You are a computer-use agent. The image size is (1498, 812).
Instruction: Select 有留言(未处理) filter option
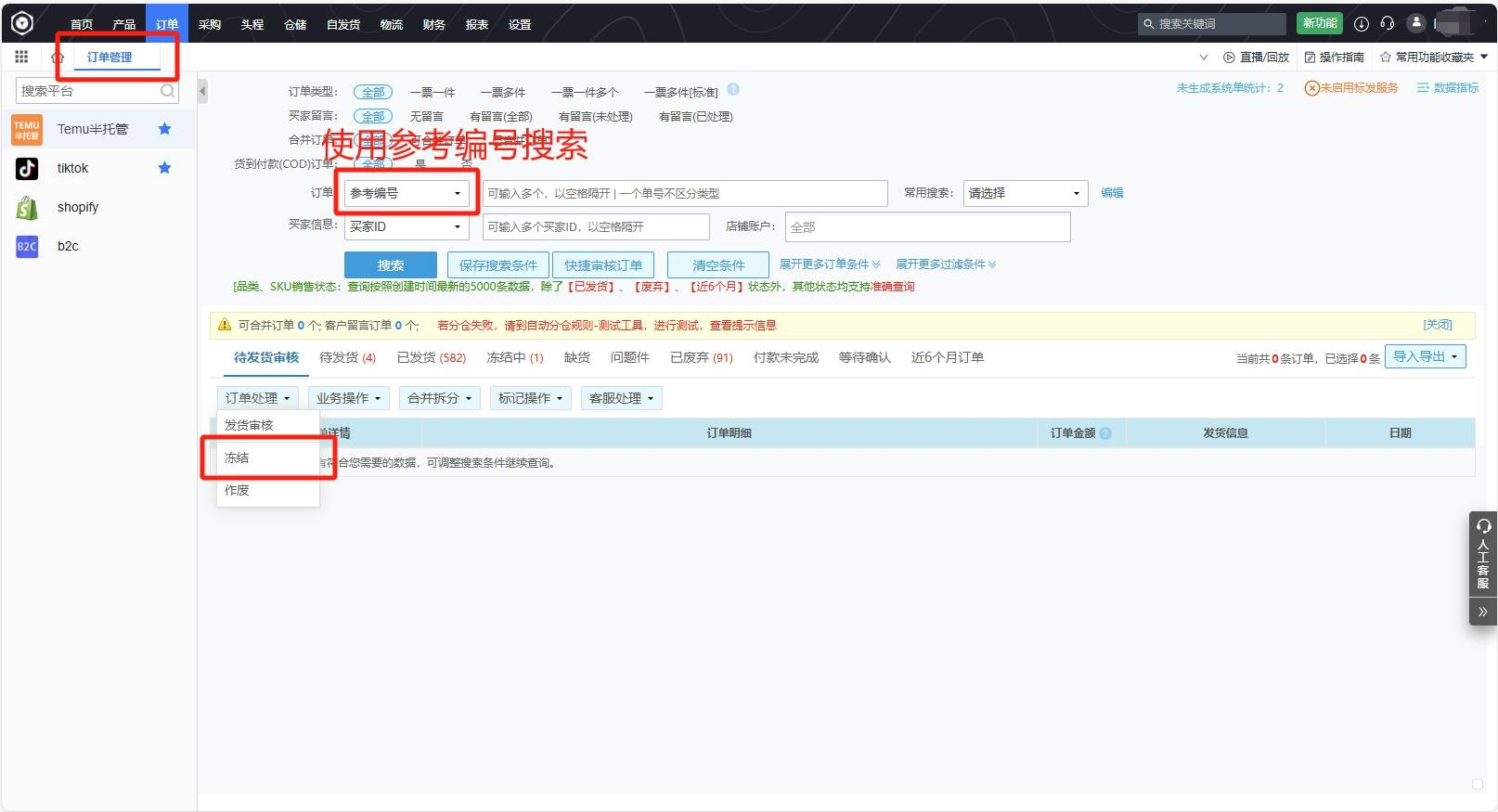(x=595, y=117)
